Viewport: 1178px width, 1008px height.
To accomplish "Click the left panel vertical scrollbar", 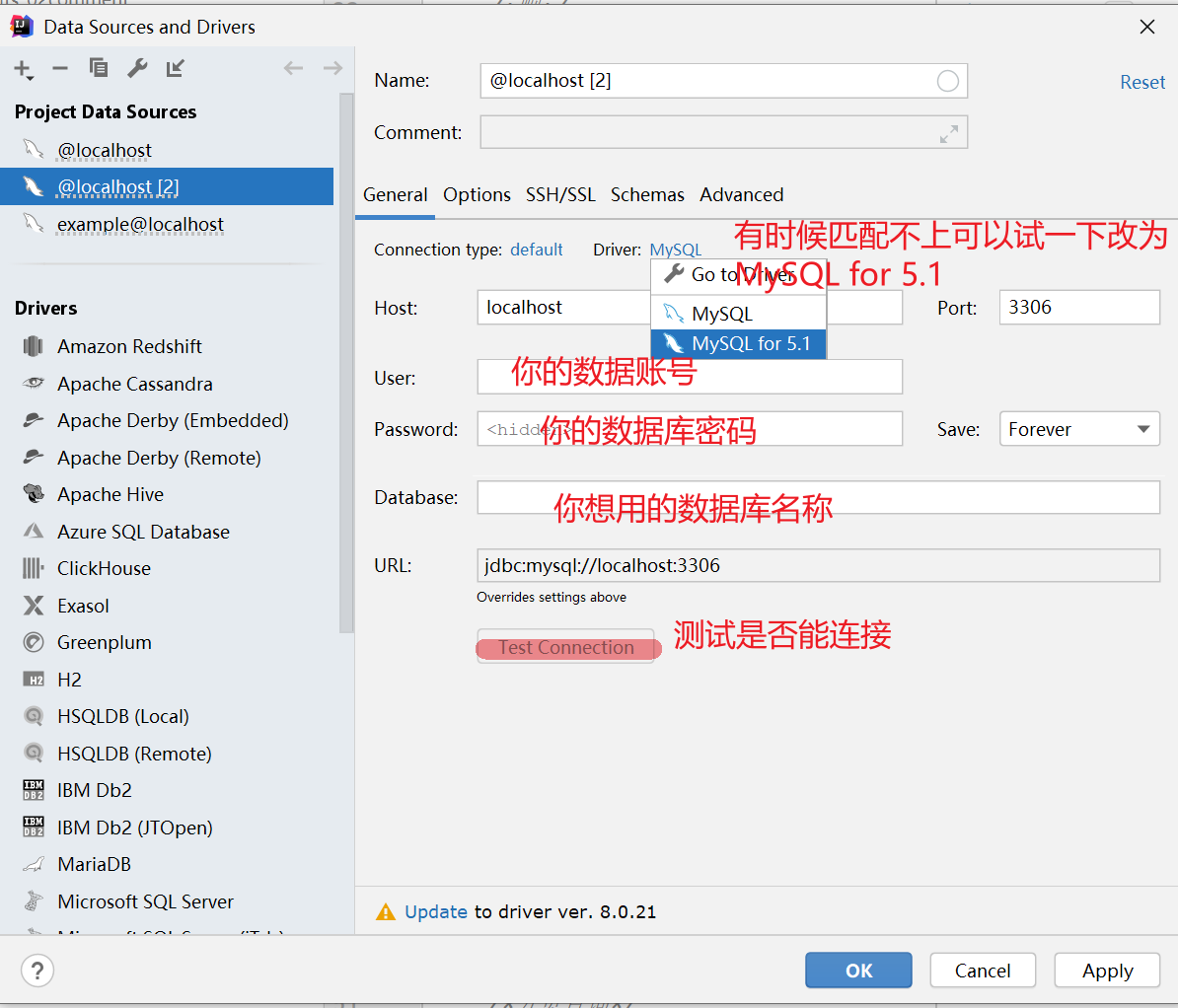I will pos(346,364).
